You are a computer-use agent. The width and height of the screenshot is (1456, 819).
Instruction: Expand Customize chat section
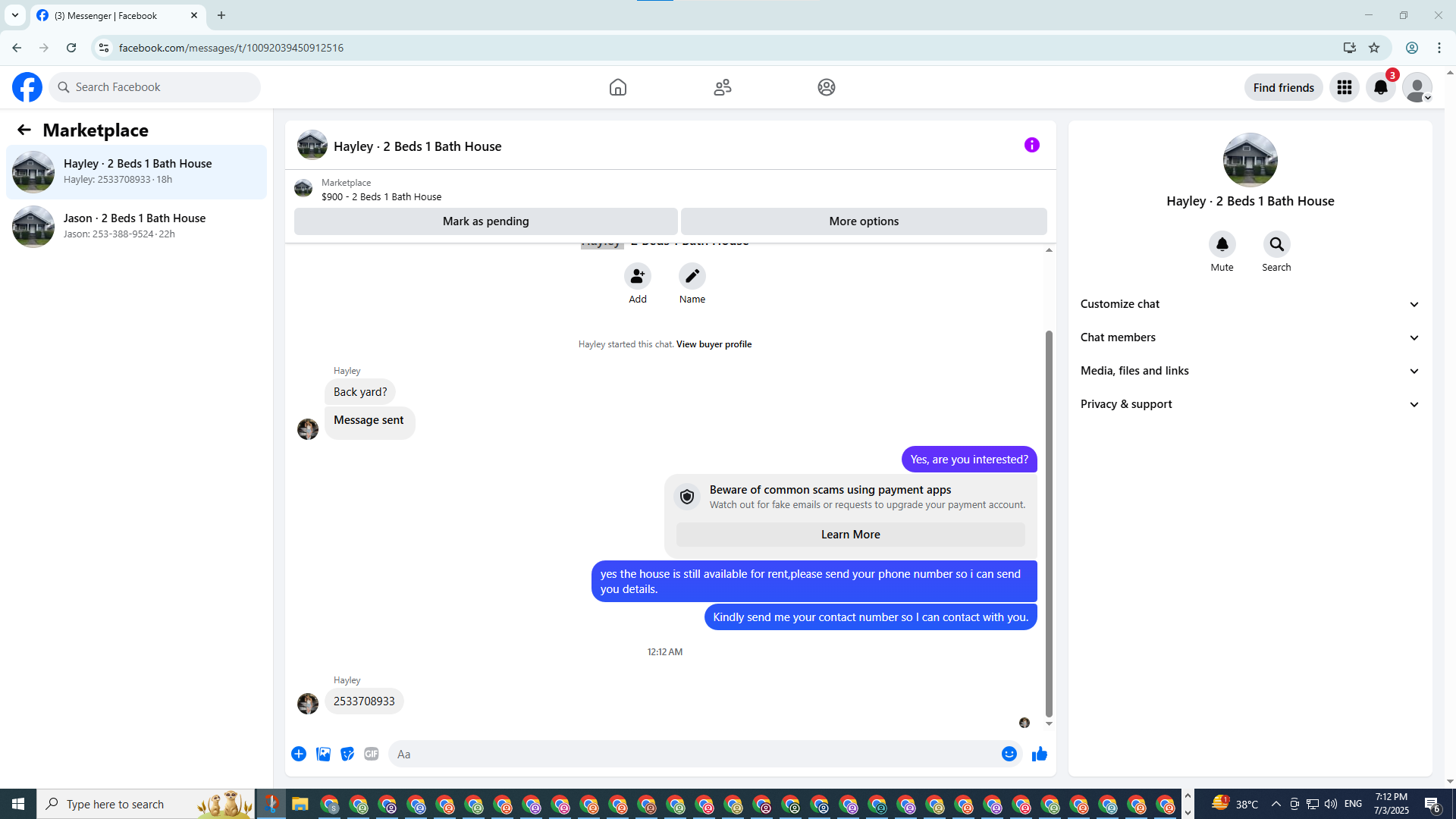1250,304
